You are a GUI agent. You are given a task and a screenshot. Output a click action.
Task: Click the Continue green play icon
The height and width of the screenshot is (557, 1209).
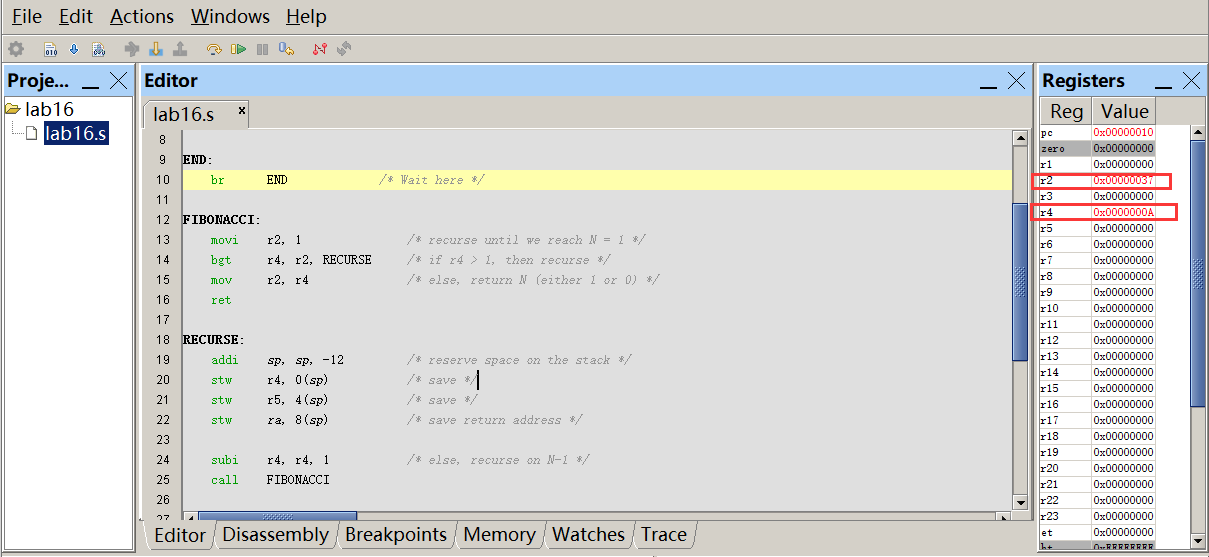click(238, 48)
